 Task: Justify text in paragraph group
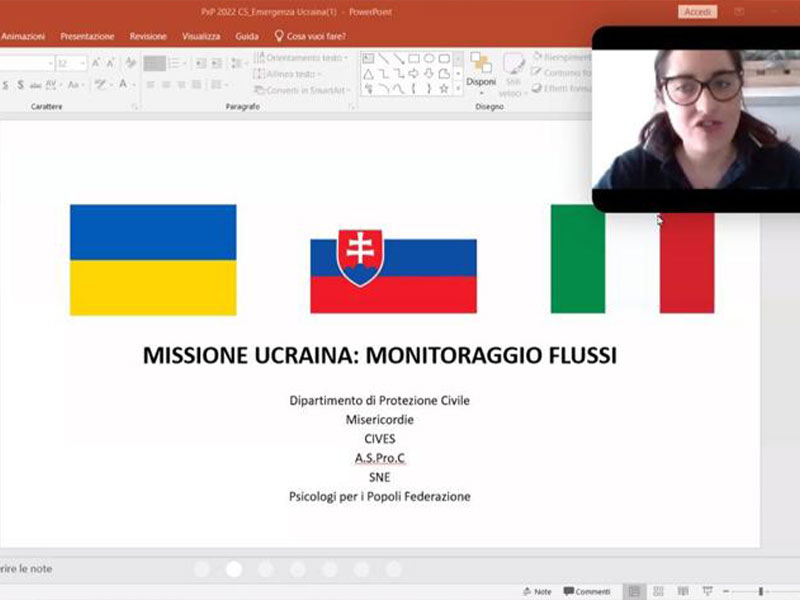coord(196,85)
